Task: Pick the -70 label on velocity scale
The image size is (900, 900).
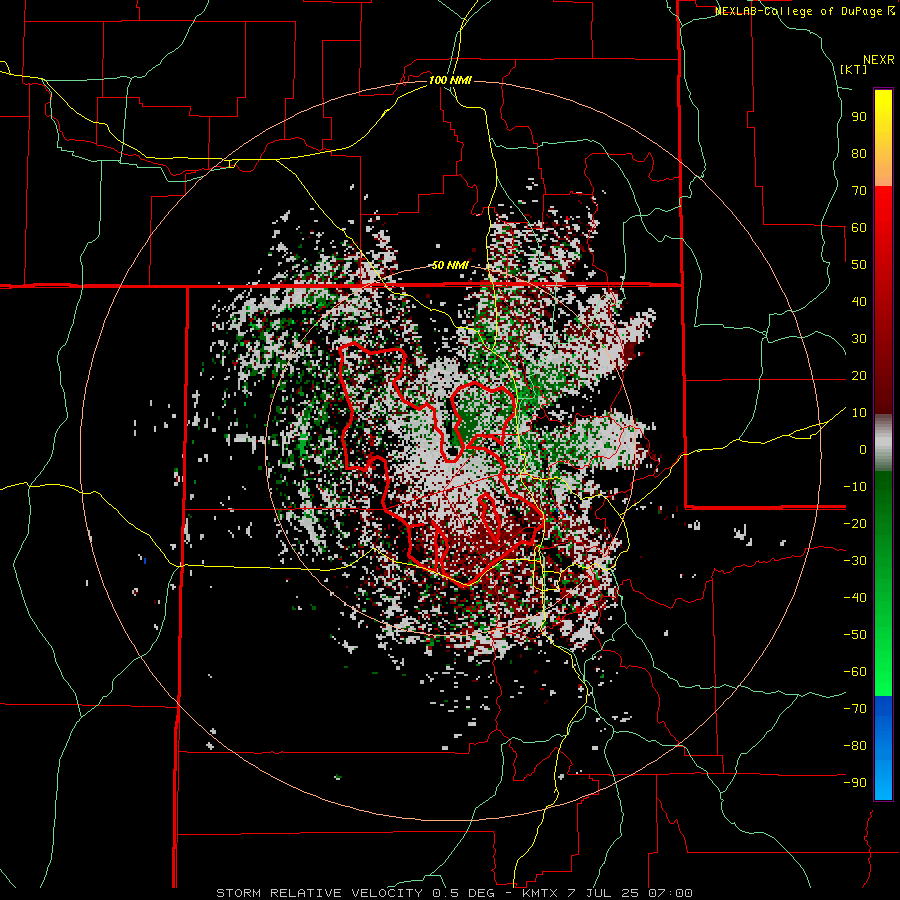Action: (x=855, y=709)
